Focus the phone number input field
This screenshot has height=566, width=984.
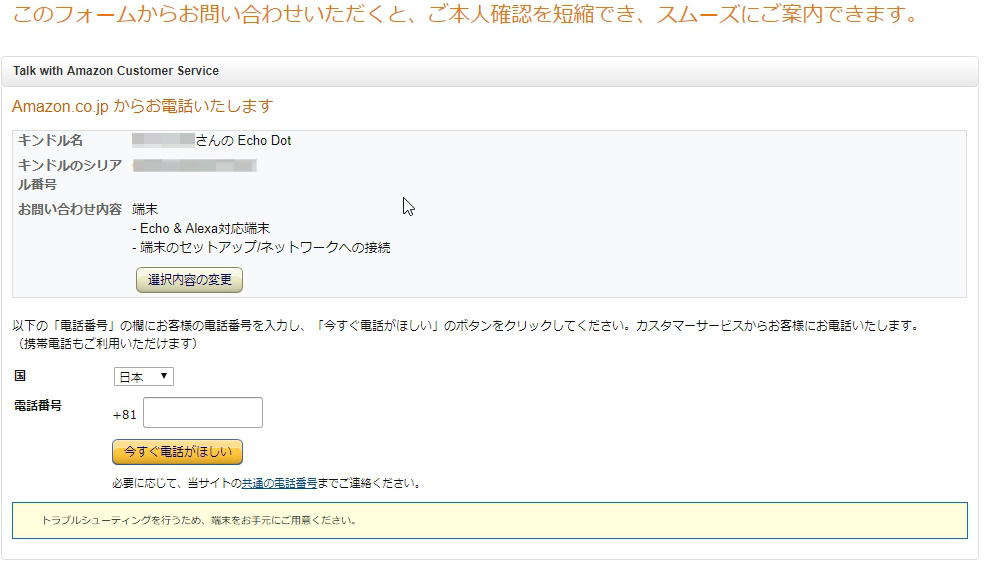coord(203,413)
